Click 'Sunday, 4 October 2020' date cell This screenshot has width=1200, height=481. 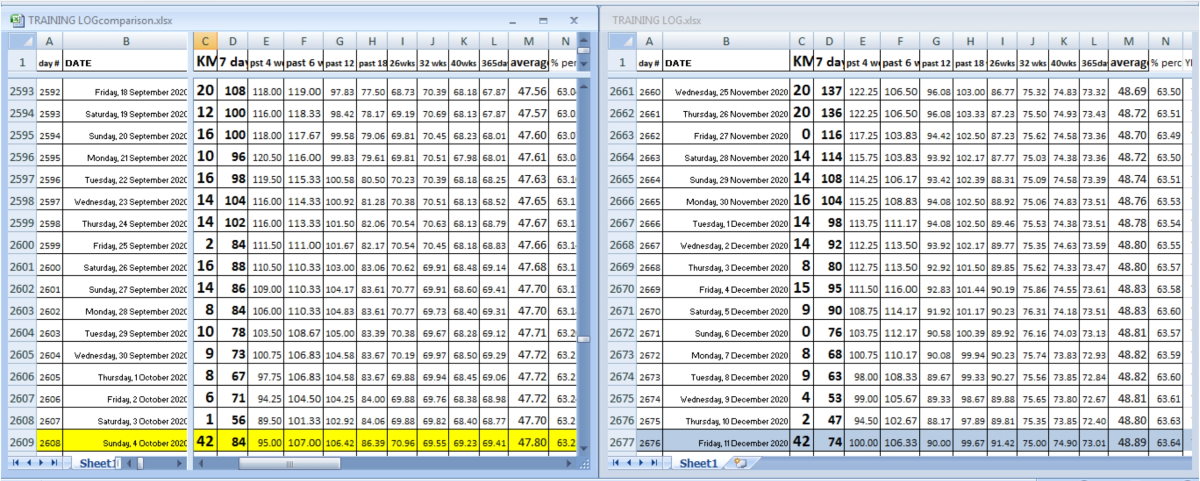(x=125, y=442)
